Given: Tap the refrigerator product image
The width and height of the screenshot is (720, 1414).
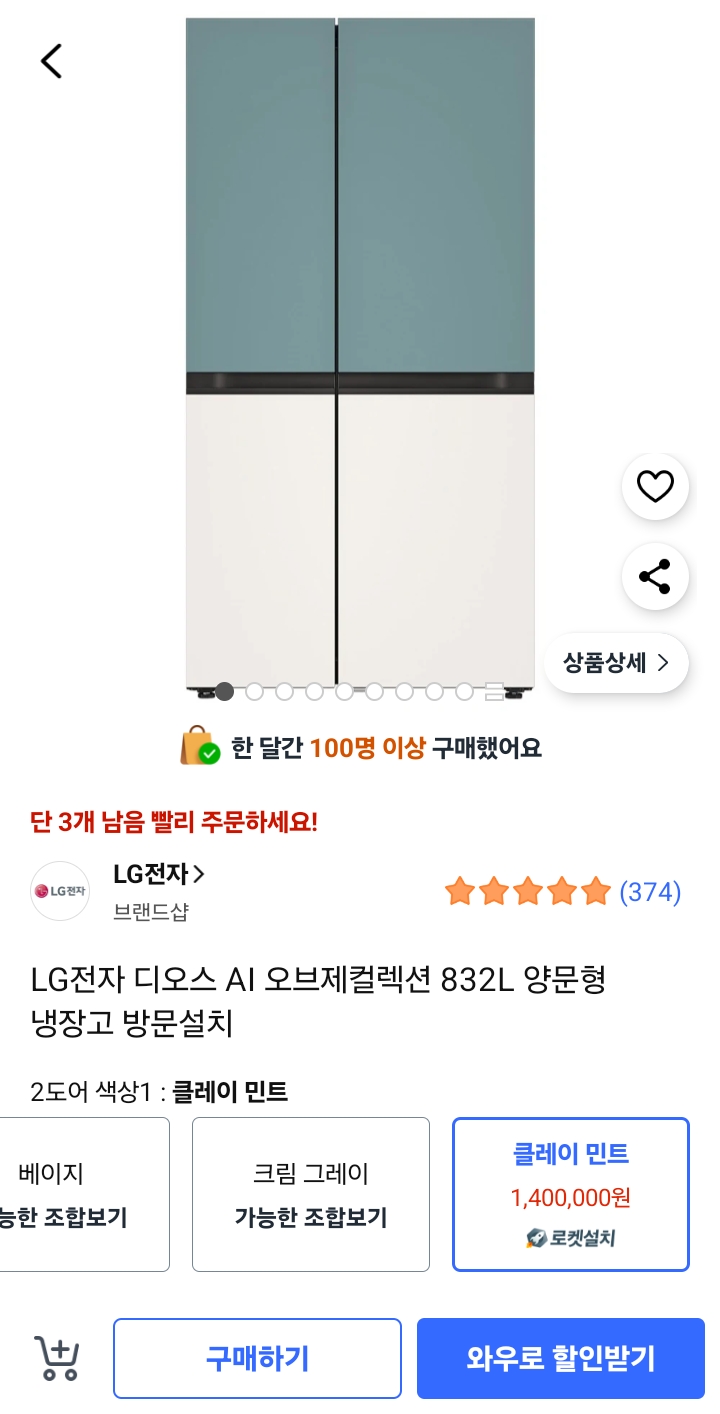Looking at the screenshot, I should [360, 350].
